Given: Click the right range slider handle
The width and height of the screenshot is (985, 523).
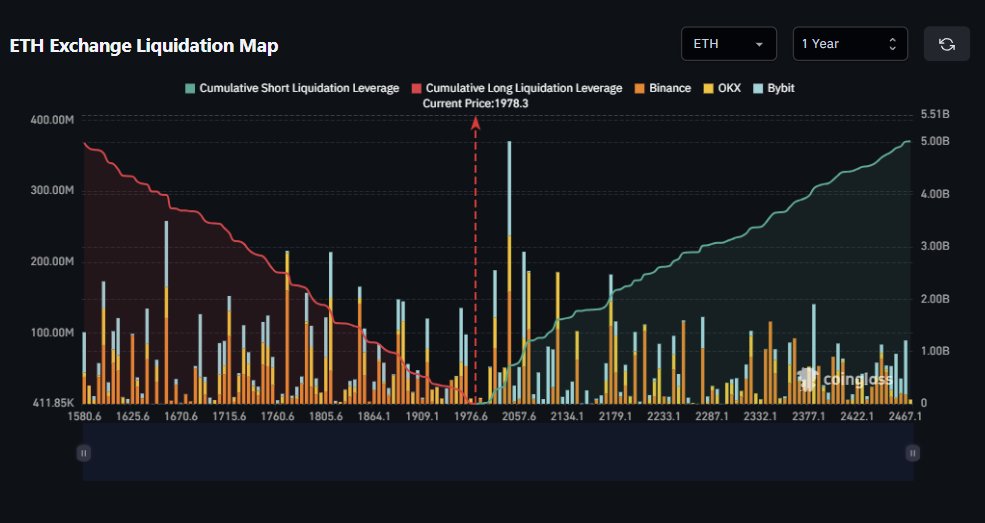Looking at the screenshot, I should (912, 453).
